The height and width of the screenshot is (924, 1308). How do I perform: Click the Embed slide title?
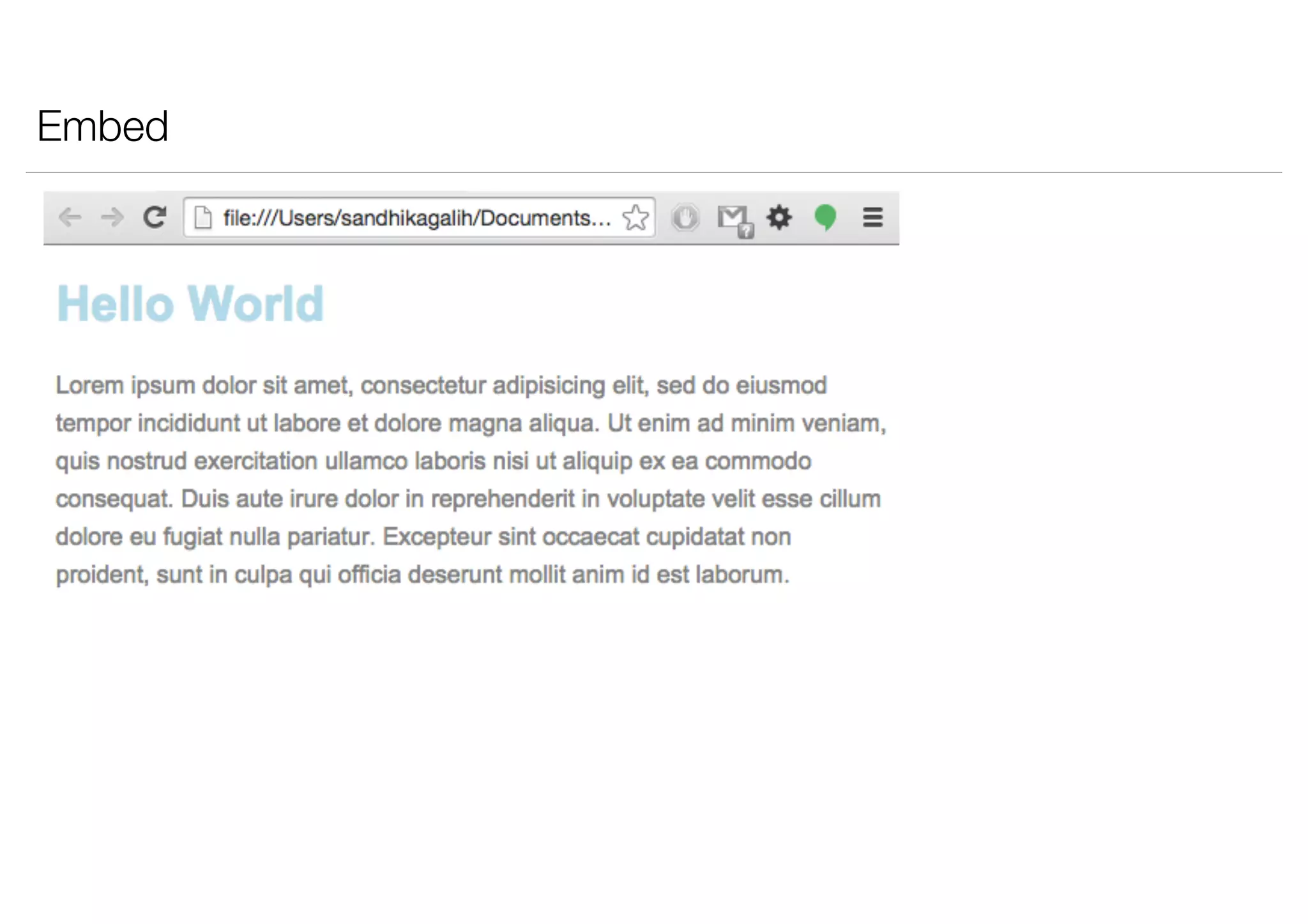pos(102,126)
